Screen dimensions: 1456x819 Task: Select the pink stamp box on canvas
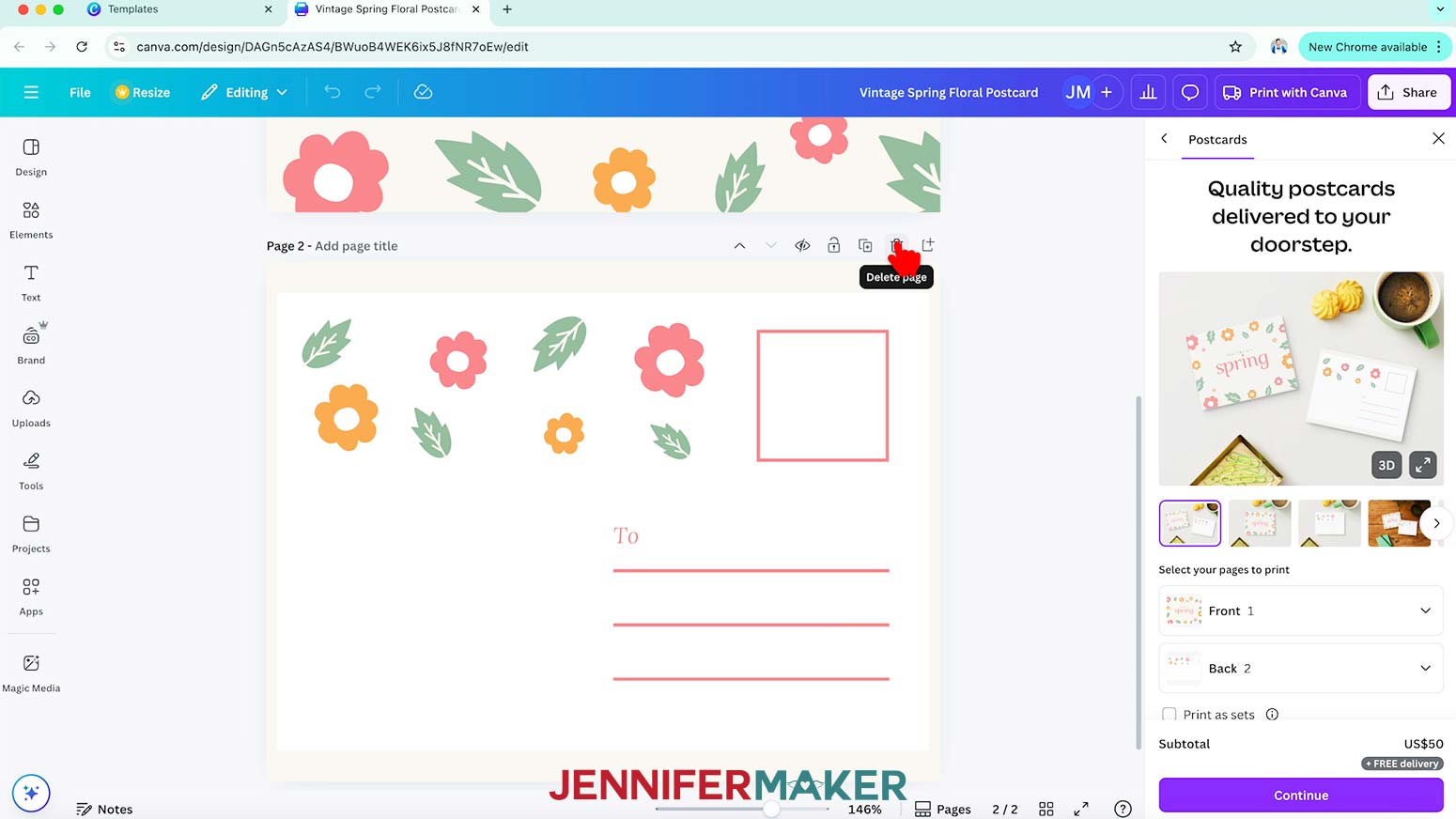pos(823,395)
